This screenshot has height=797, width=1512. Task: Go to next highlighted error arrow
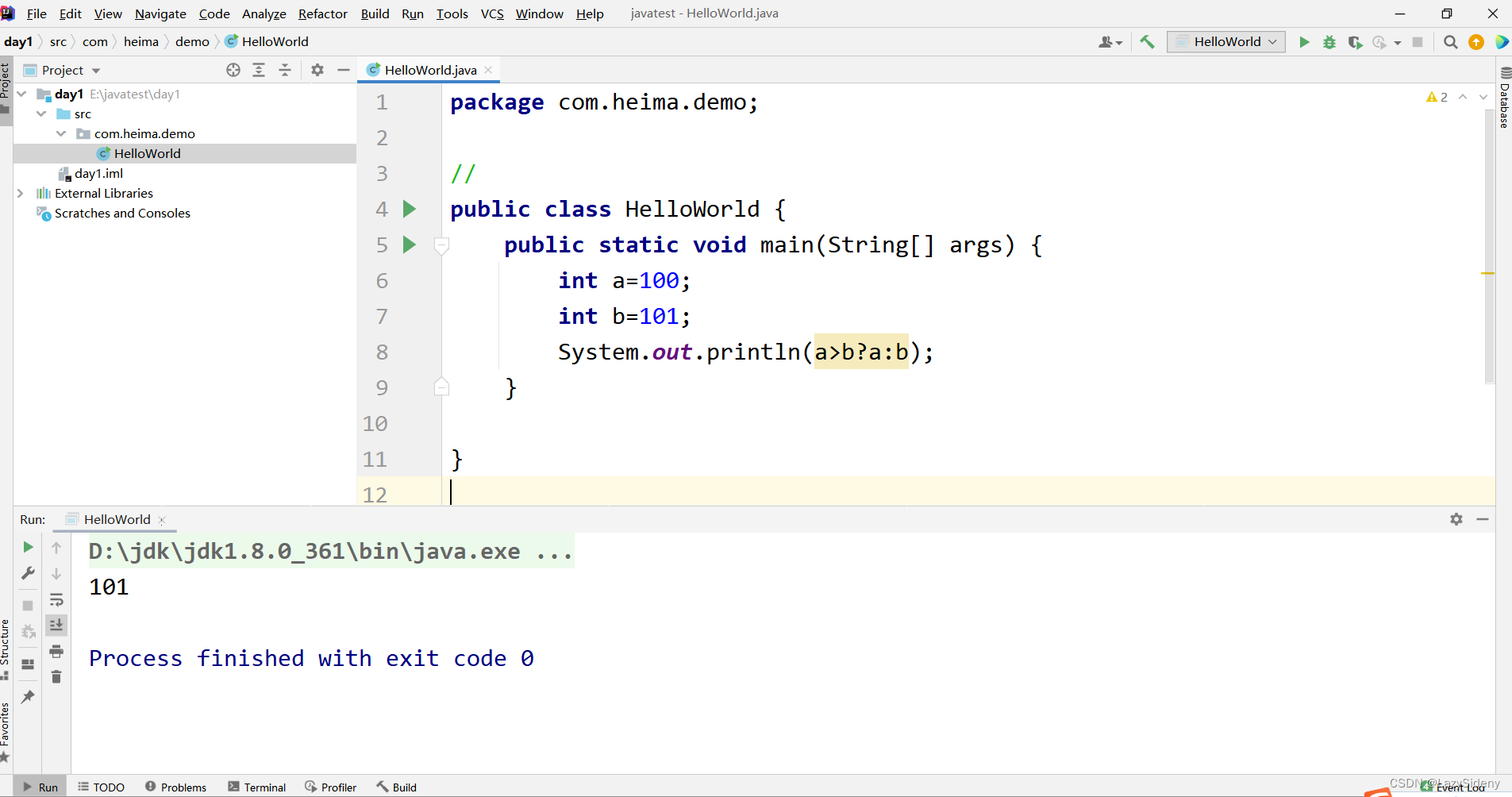pyautogui.click(x=1483, y=97)
